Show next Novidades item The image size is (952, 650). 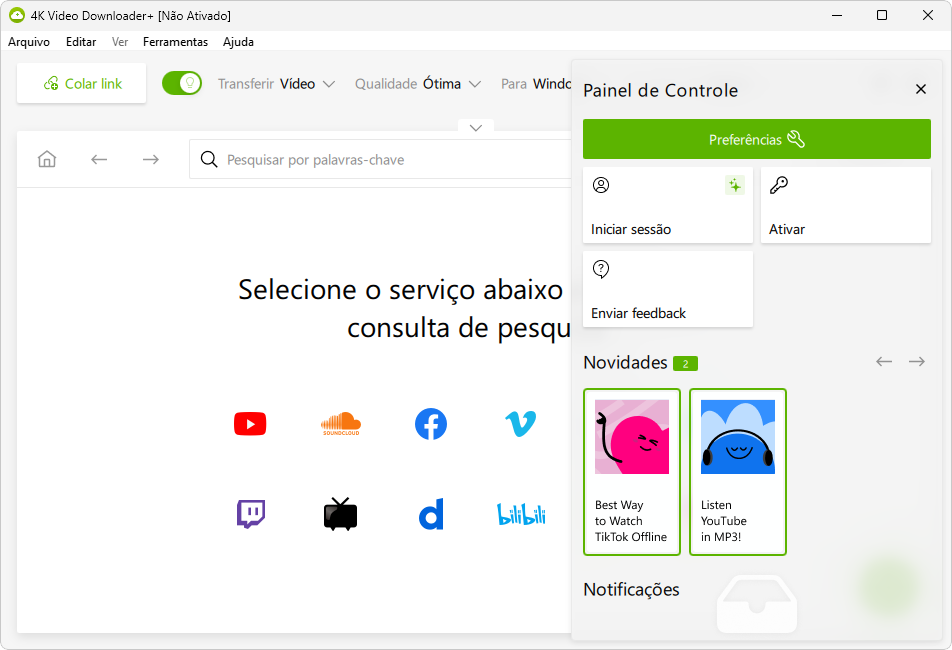(x=917, y=362)
